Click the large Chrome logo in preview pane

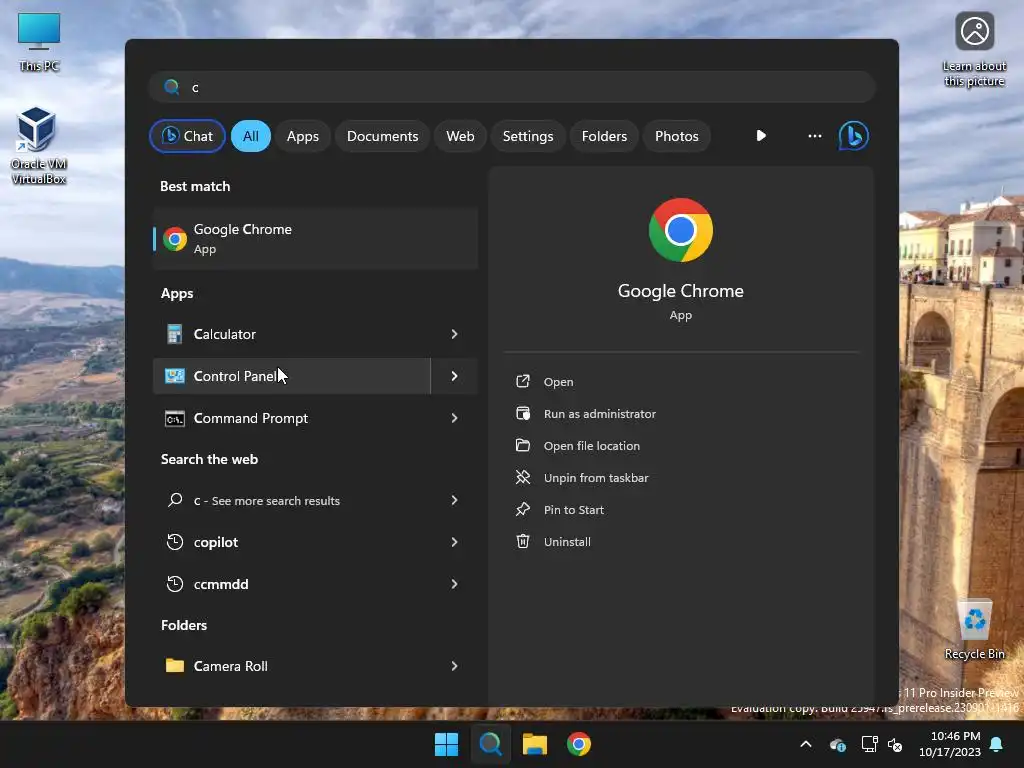click(680, 230)
